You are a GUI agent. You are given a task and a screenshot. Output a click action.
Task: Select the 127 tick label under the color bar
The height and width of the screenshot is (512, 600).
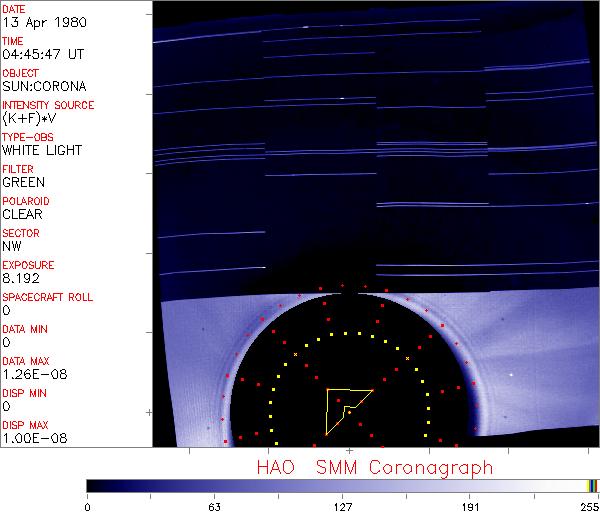point(343,504)
